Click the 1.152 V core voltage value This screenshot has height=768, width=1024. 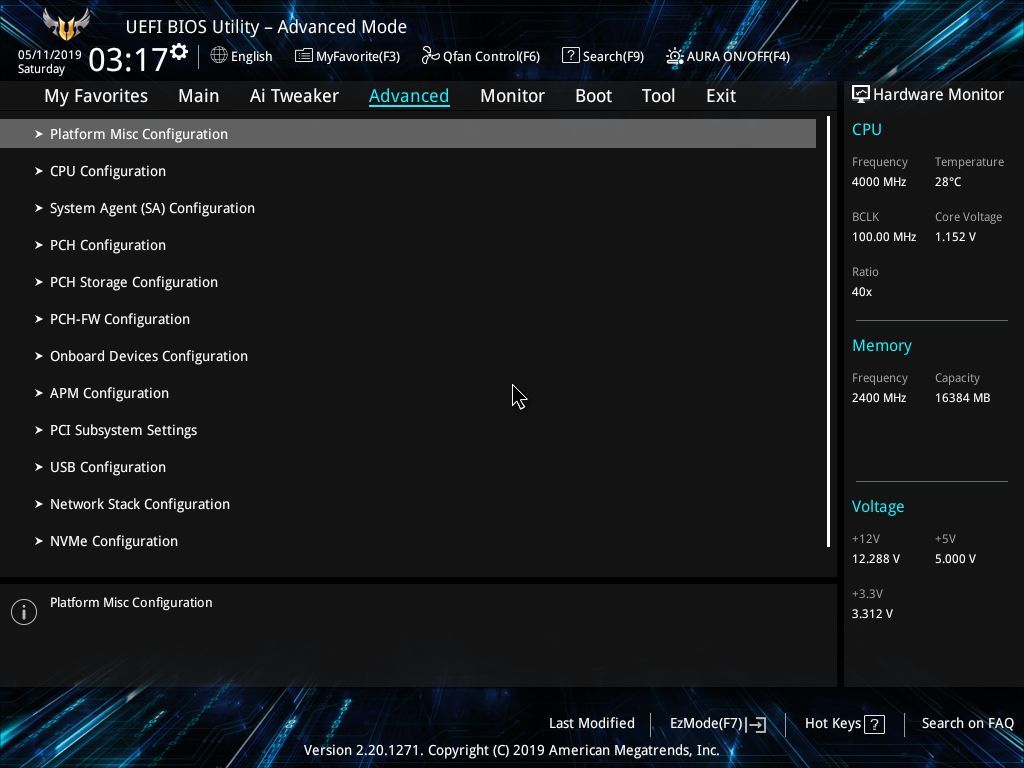[x=955, y=236]
